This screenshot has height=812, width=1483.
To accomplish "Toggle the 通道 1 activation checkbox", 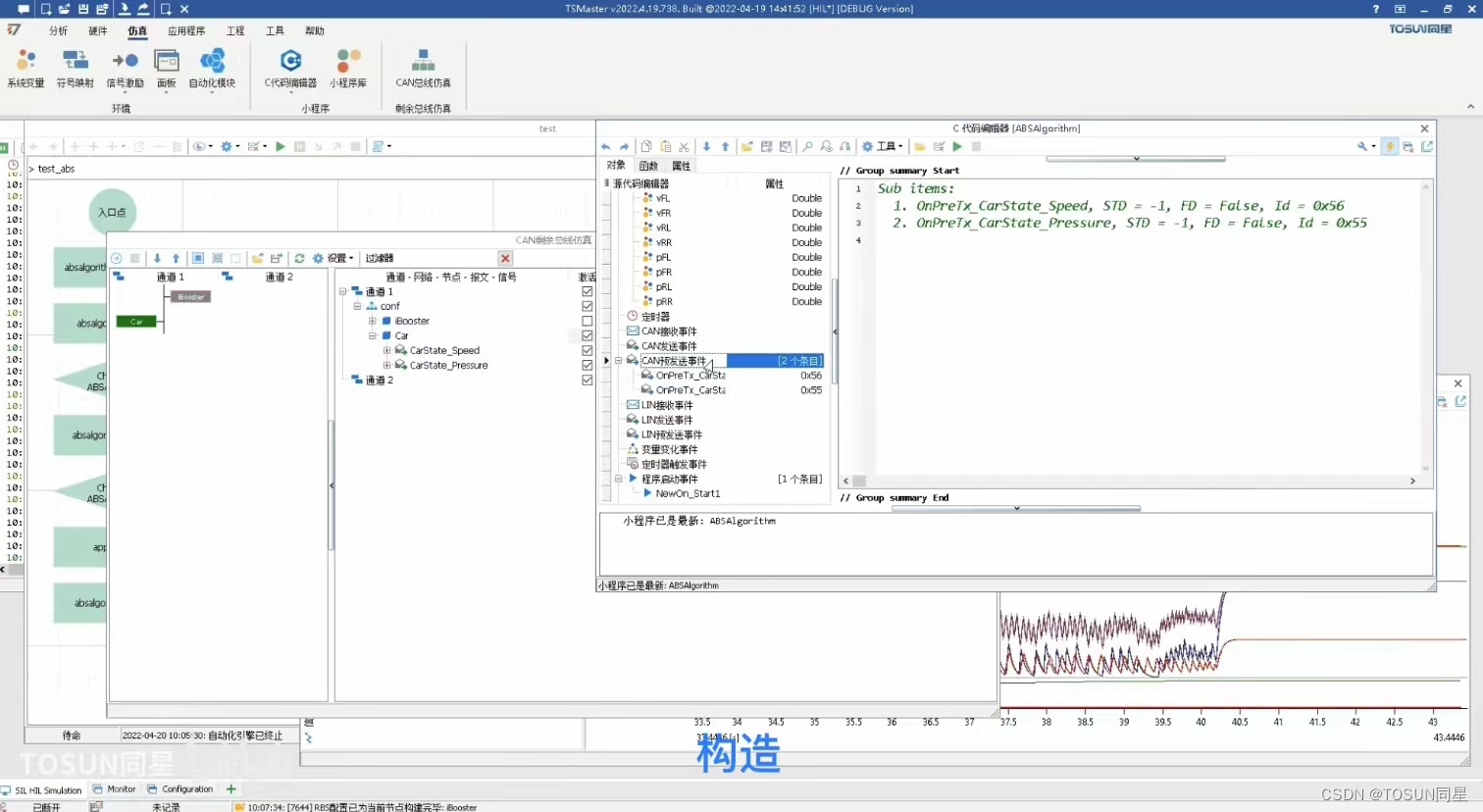I will click(587, 291).
